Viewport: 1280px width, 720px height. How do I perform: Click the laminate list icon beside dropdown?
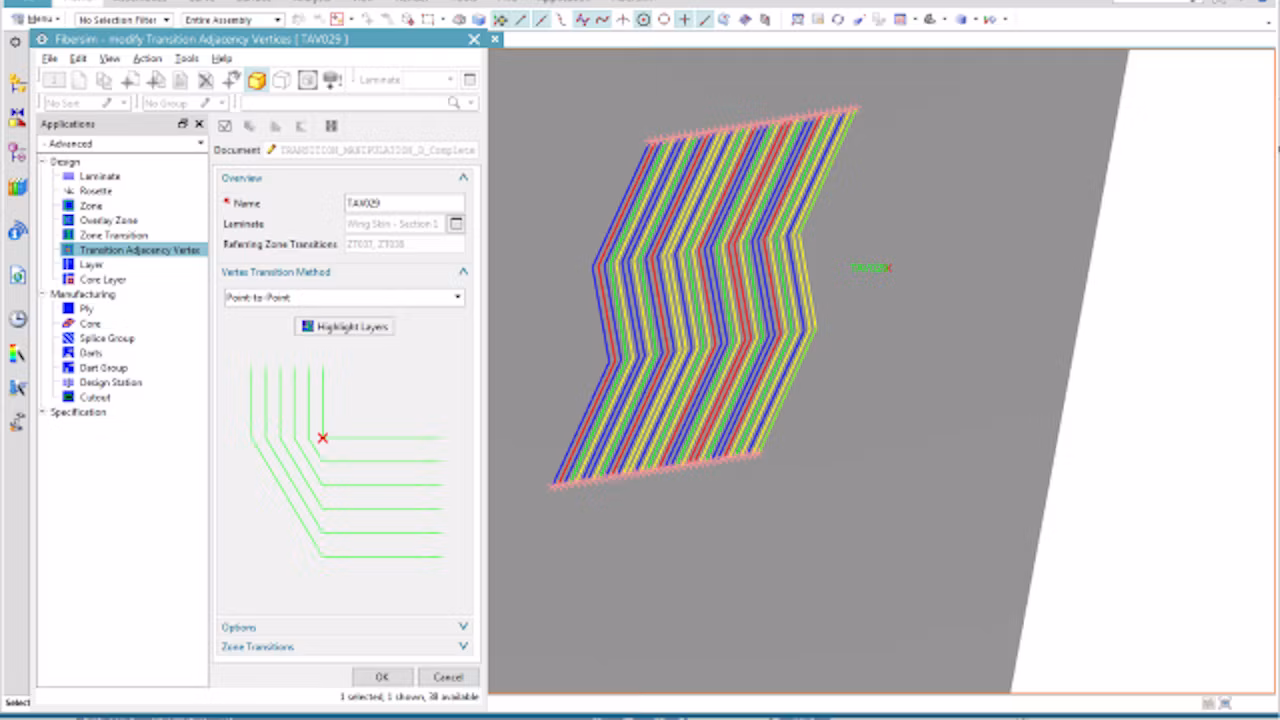pyautogui.click(x=470, y=80)
